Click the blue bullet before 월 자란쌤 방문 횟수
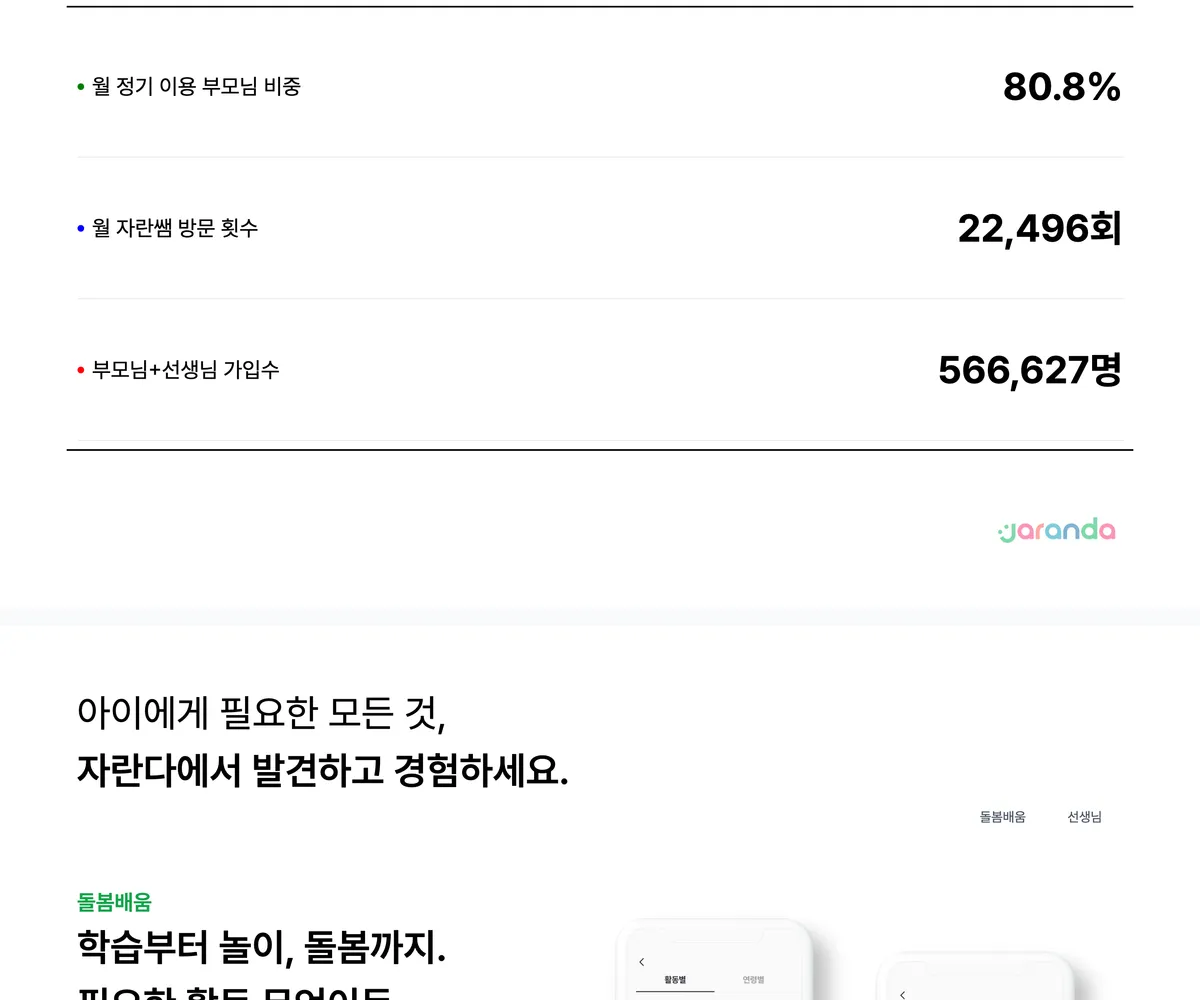Viewport: 1200px width, 1000px height. 81,229
